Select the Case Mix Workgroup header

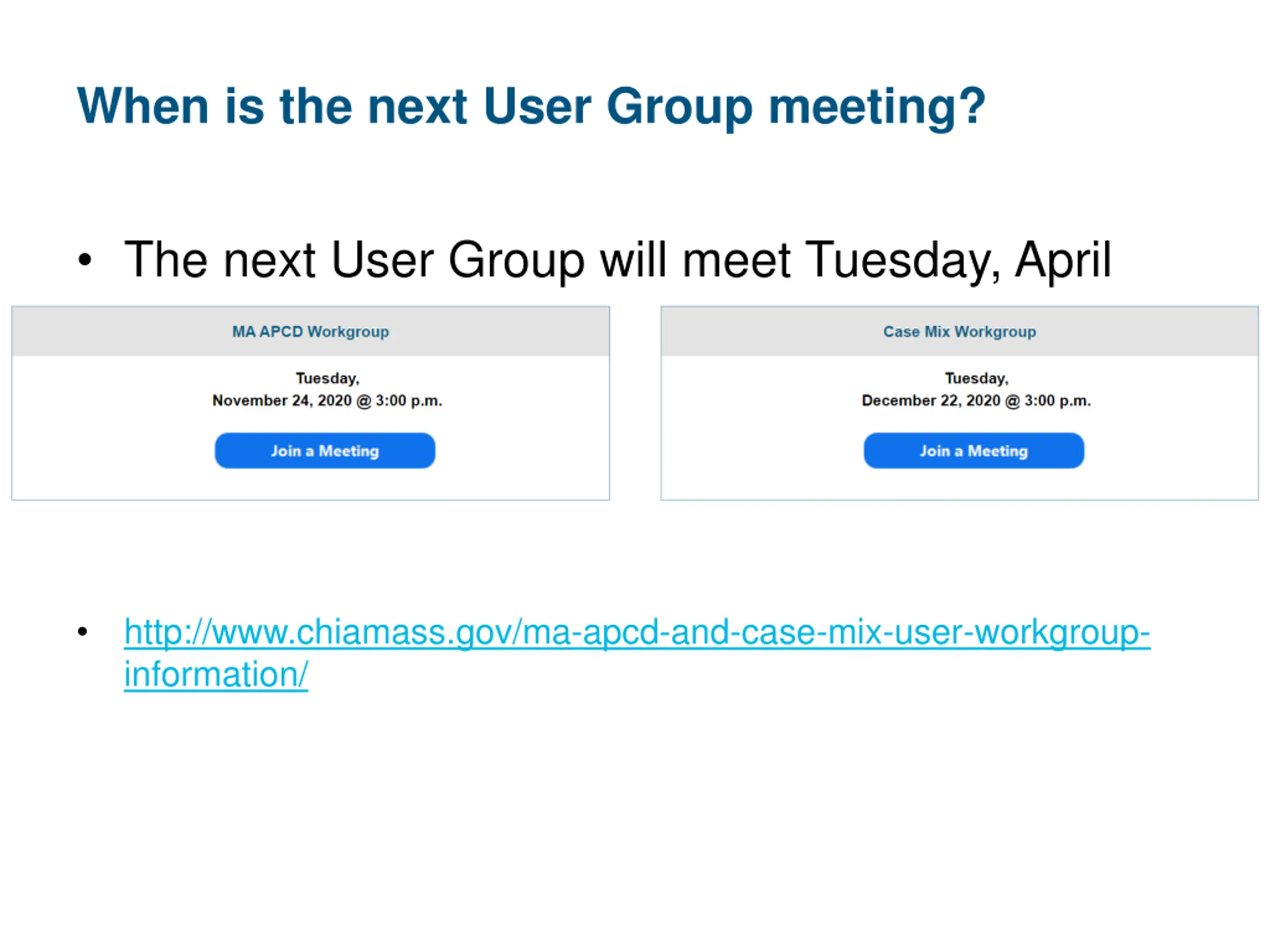(x=959, y=332)
